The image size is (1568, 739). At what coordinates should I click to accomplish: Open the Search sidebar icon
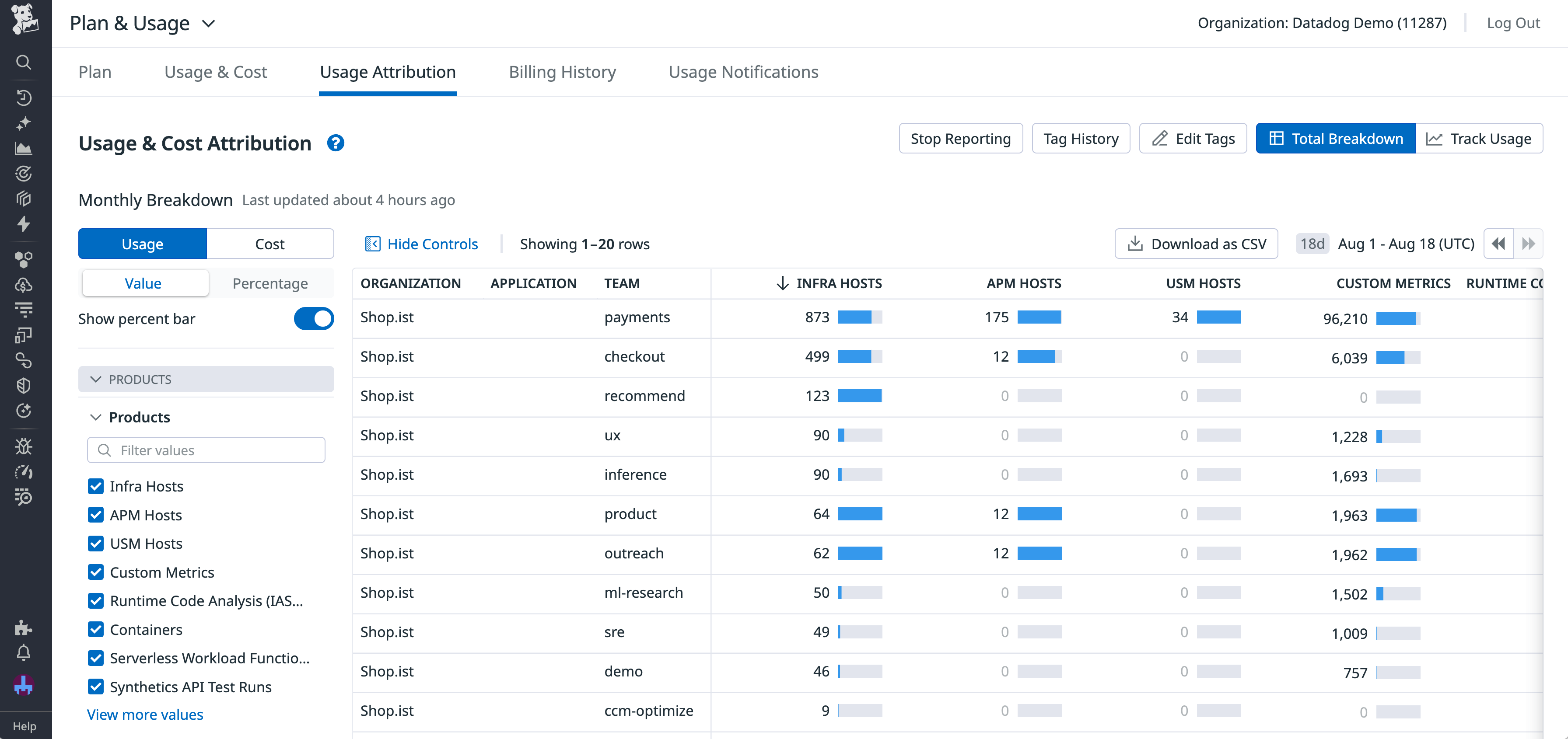click(x=24, y=63)
